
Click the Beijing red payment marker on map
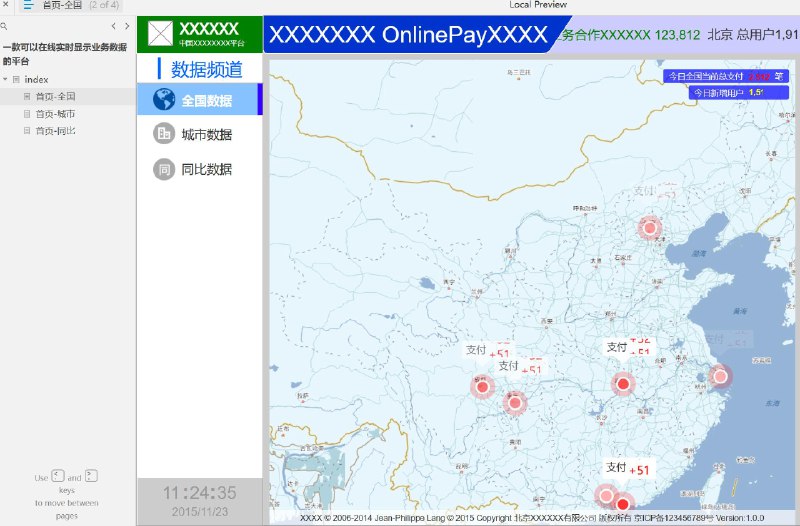pyautogui.click(x=649, y=228)
